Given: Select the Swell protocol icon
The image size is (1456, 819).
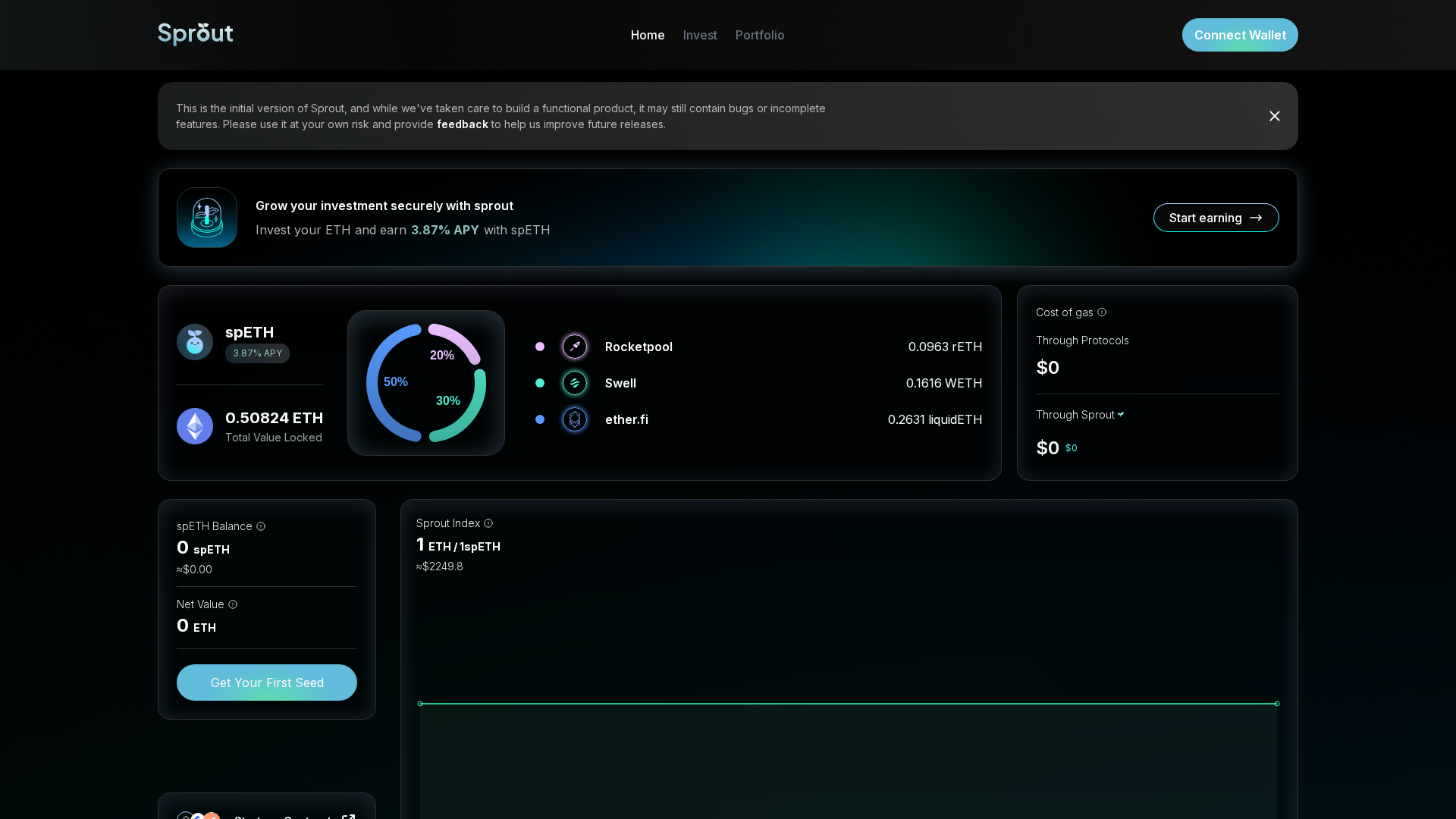Looking at the screenshot, I should 575,383.
